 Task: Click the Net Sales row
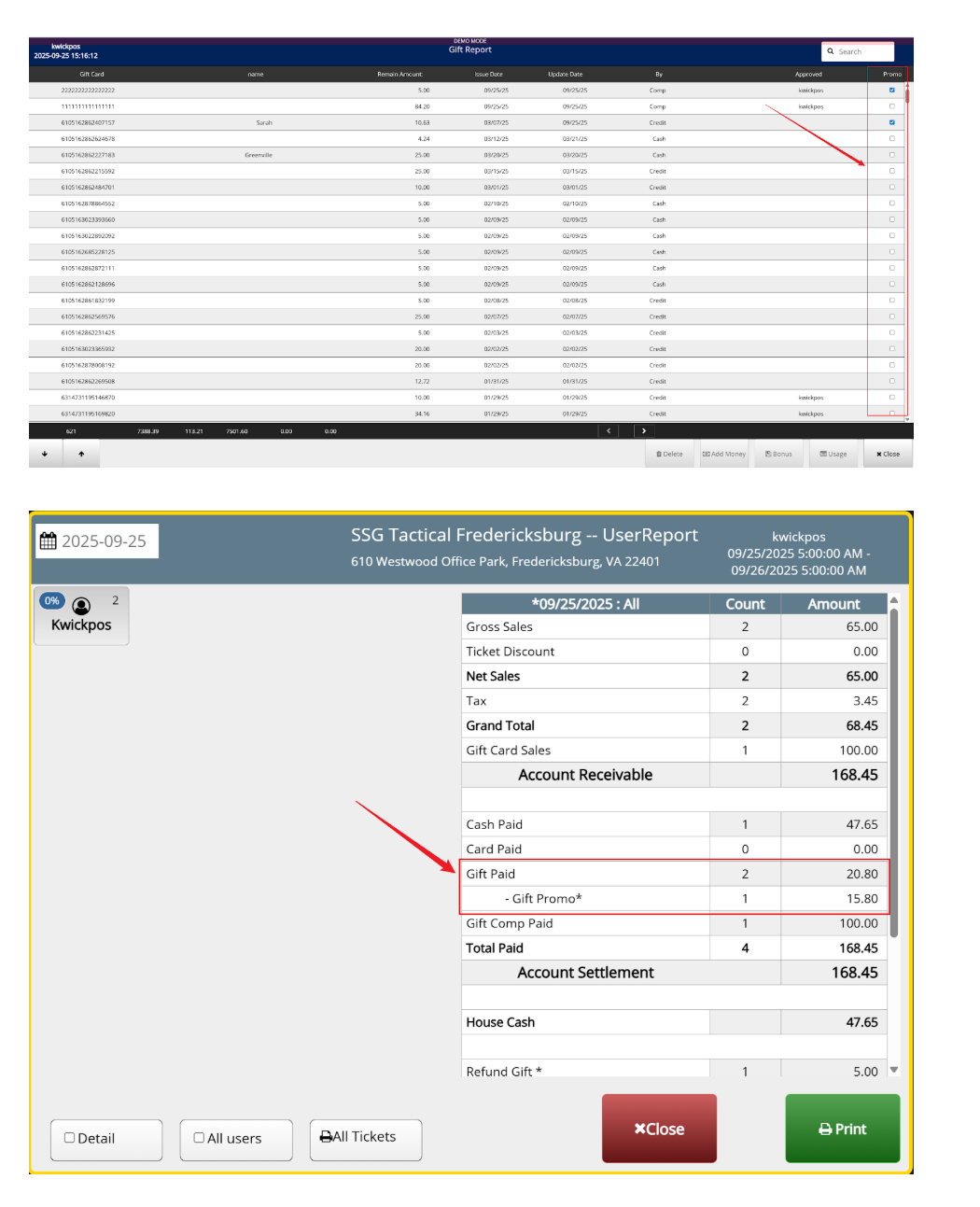tap(674, 676)
